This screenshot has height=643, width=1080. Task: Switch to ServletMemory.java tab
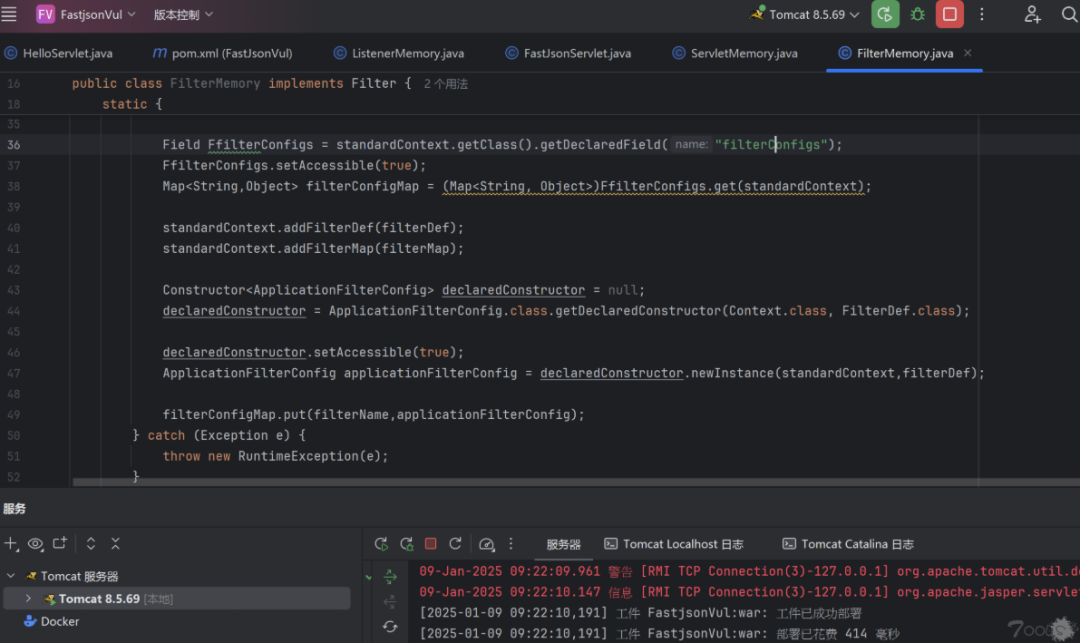[735, 53]
